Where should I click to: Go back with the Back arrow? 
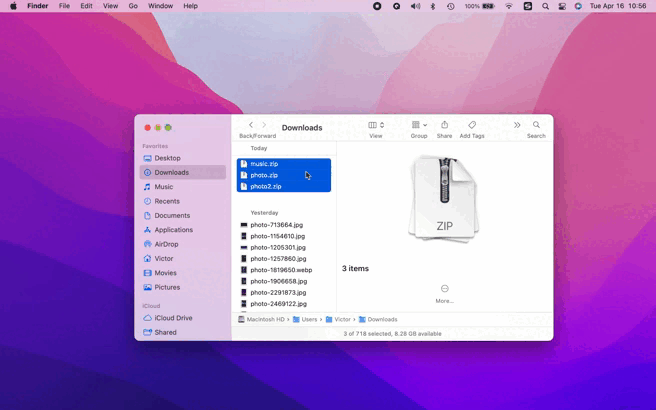(251, 125)
